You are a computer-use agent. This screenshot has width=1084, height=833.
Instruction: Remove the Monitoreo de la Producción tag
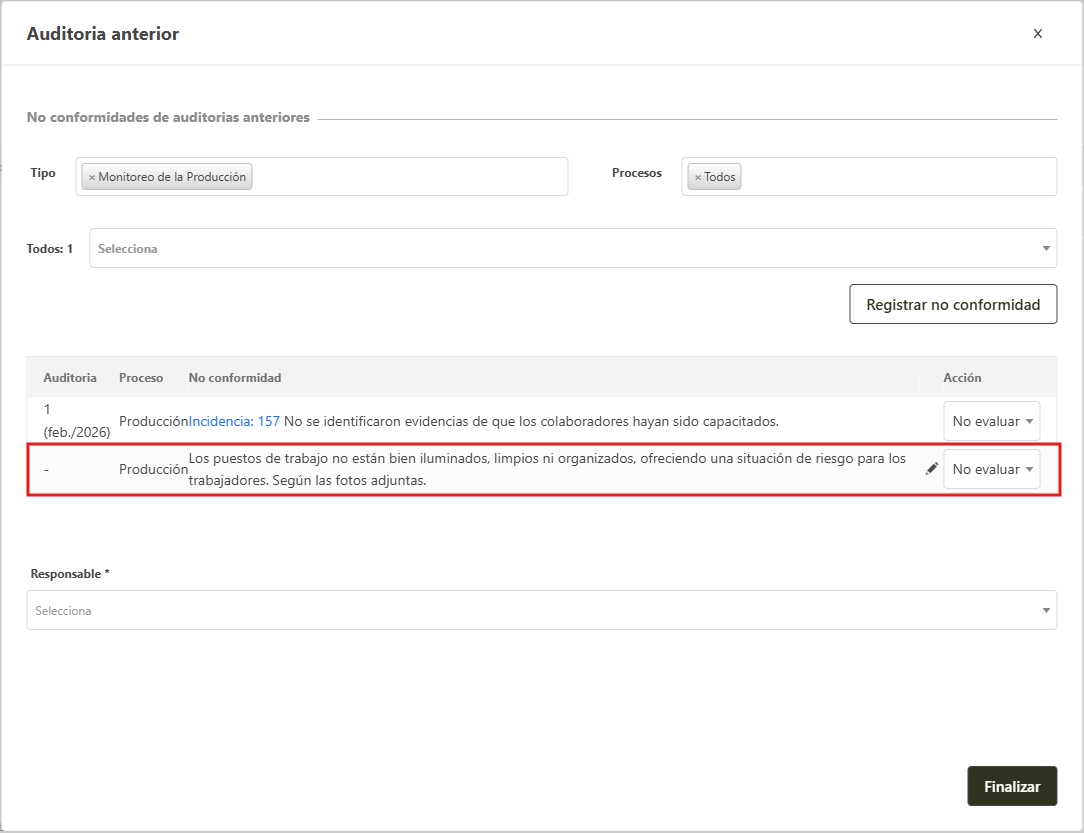coord(91,177)
